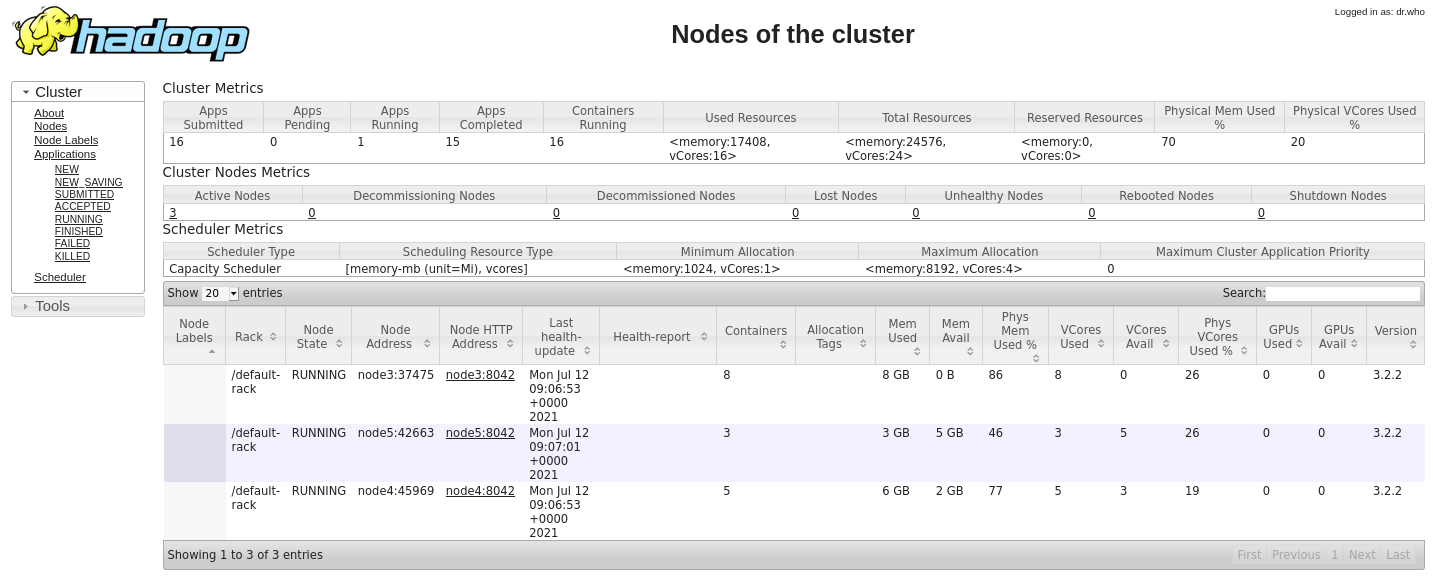Image resolution: width=1433 pixels, height=586 pixels.
Task: Sort table by Node State column
Action: [x=318, y=335]
